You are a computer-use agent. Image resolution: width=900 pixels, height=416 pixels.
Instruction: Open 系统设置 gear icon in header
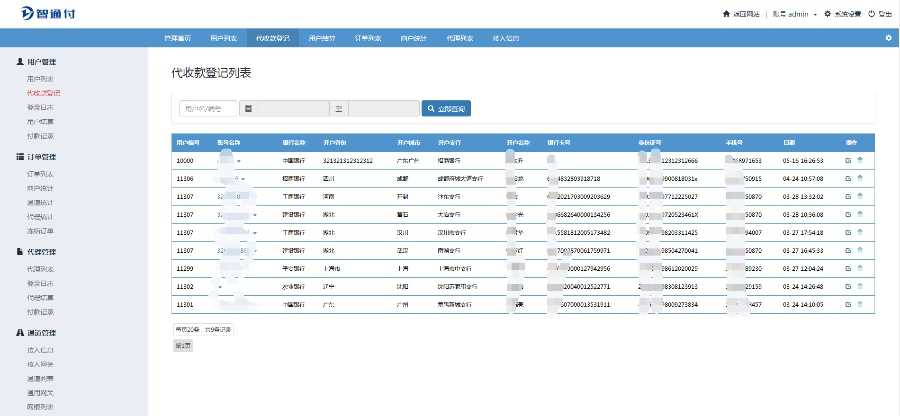[x=827, y=14]
